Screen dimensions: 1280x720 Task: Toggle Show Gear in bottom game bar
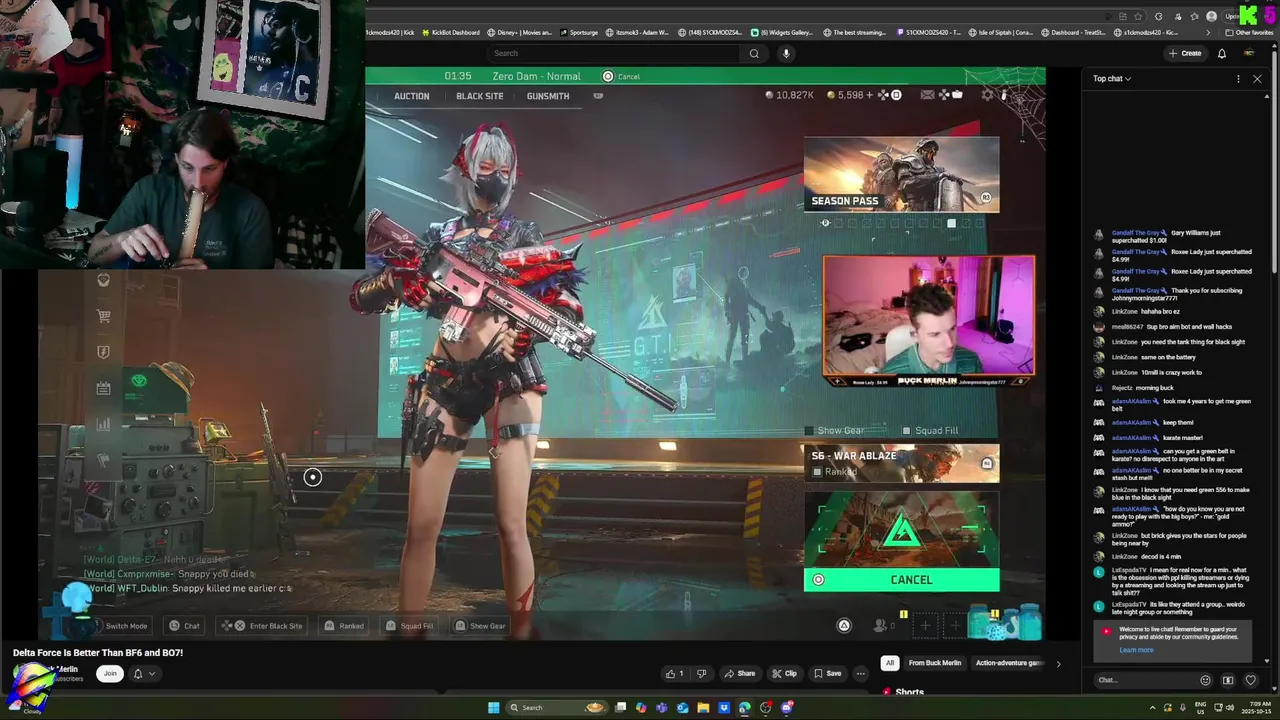pos(481,626)
